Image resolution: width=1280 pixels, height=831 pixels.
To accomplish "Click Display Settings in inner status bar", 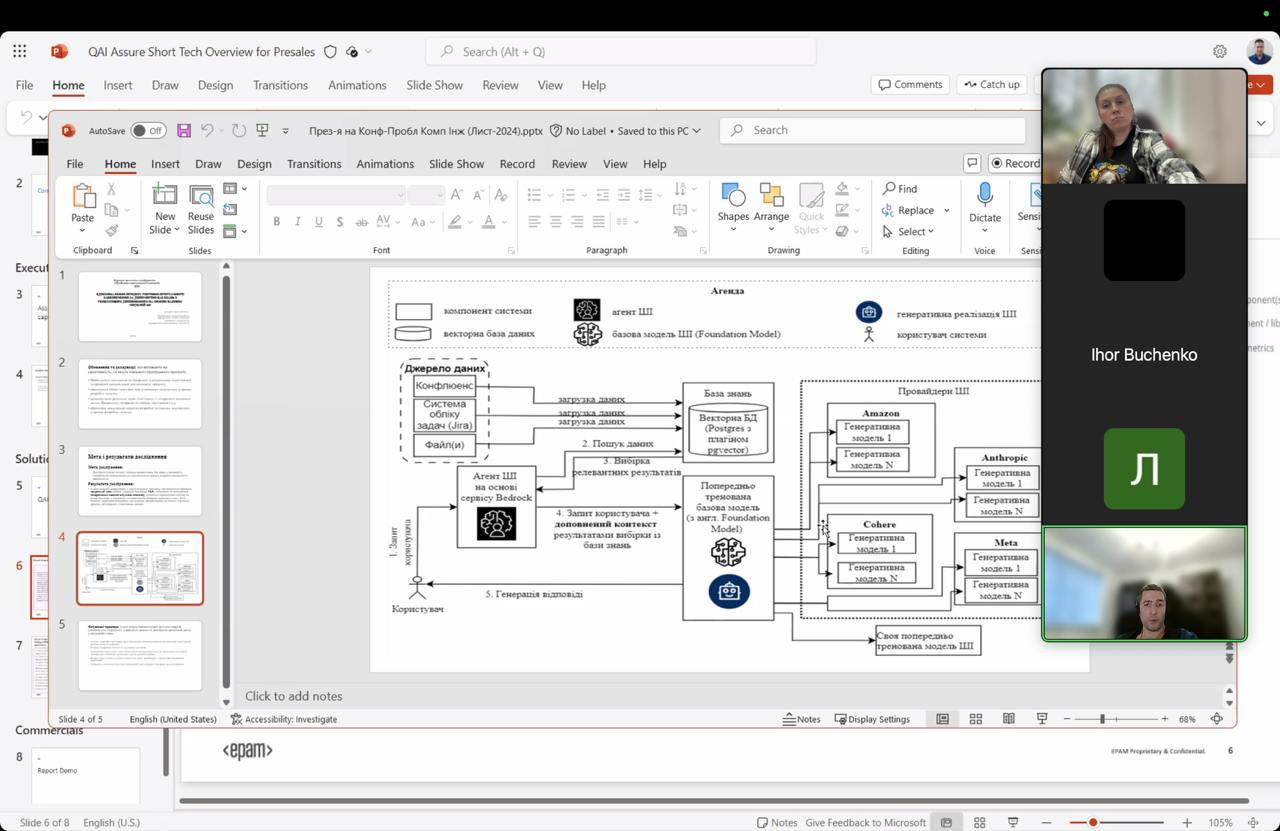I will click(872, 719).
